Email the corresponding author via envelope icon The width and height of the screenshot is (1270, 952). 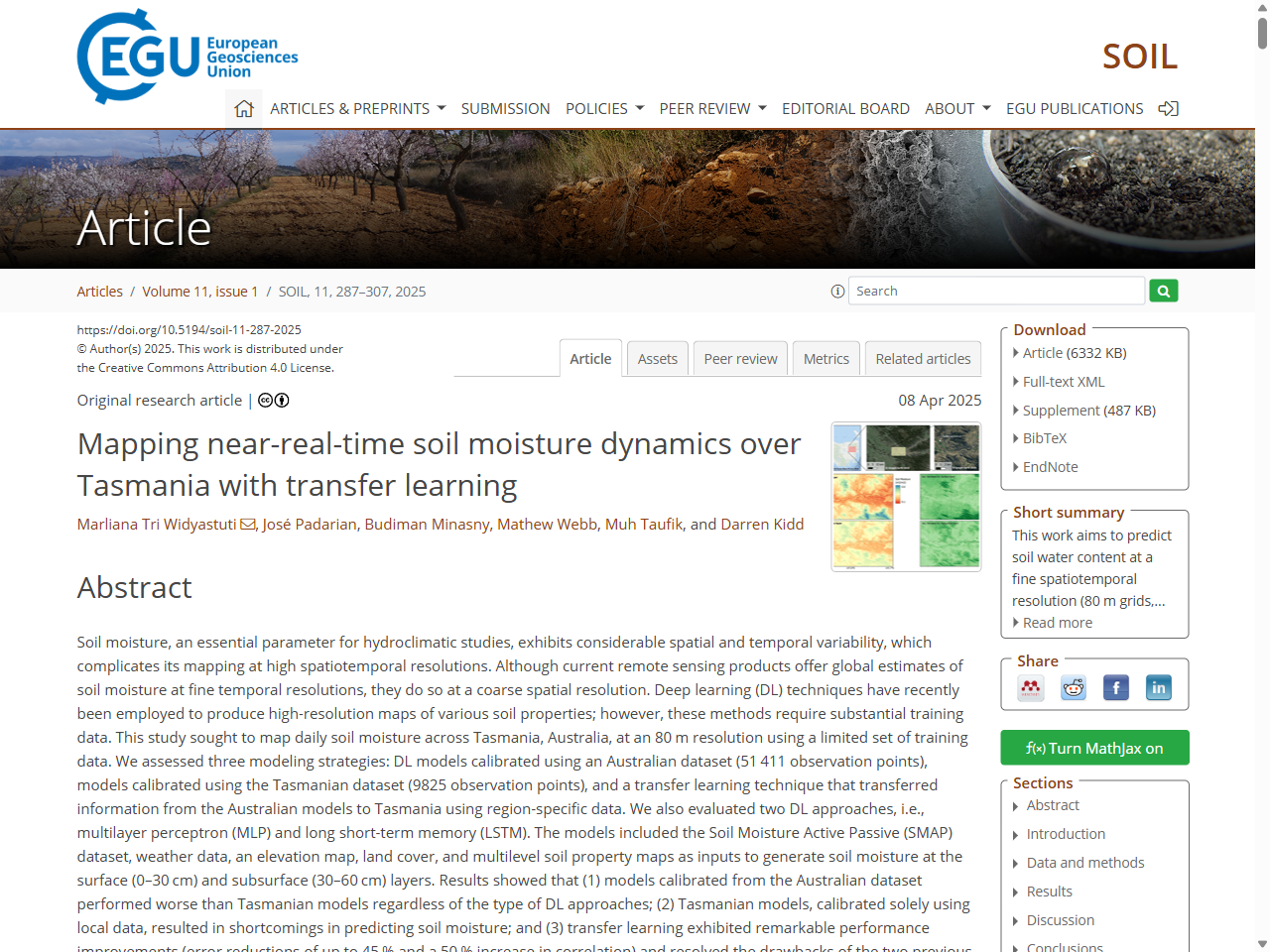pyautogui.click(x=246, y=524)
